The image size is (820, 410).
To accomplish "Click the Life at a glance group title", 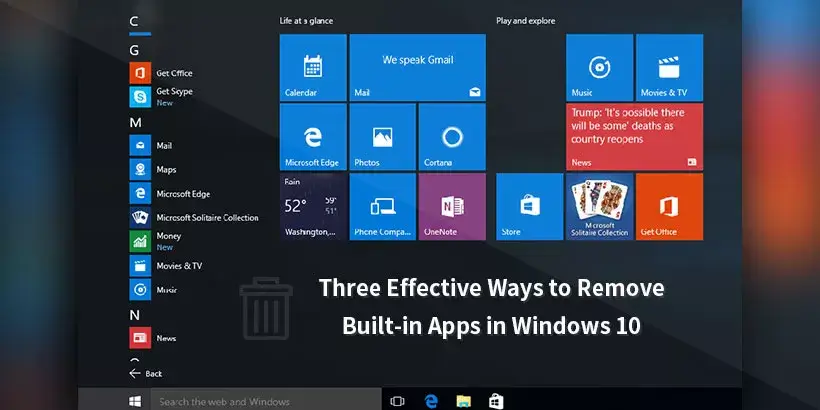I will click(x=306, y=21).
